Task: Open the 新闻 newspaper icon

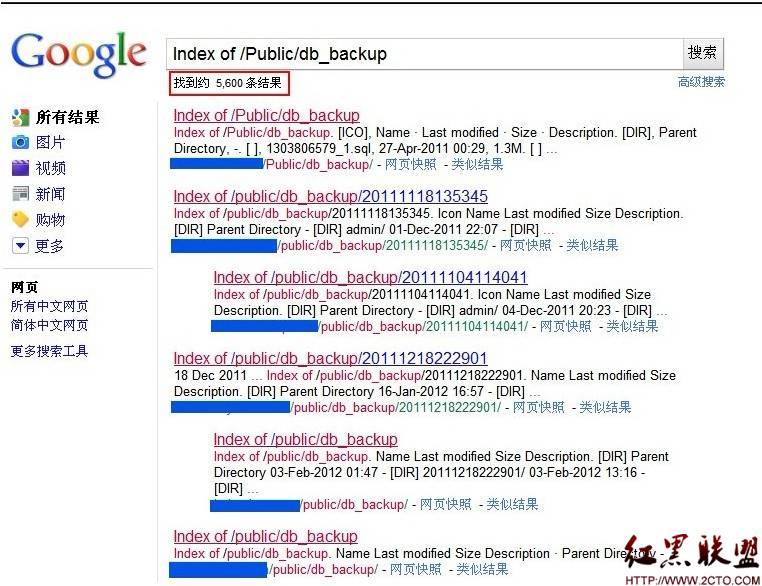Action: tap(20, 194)
